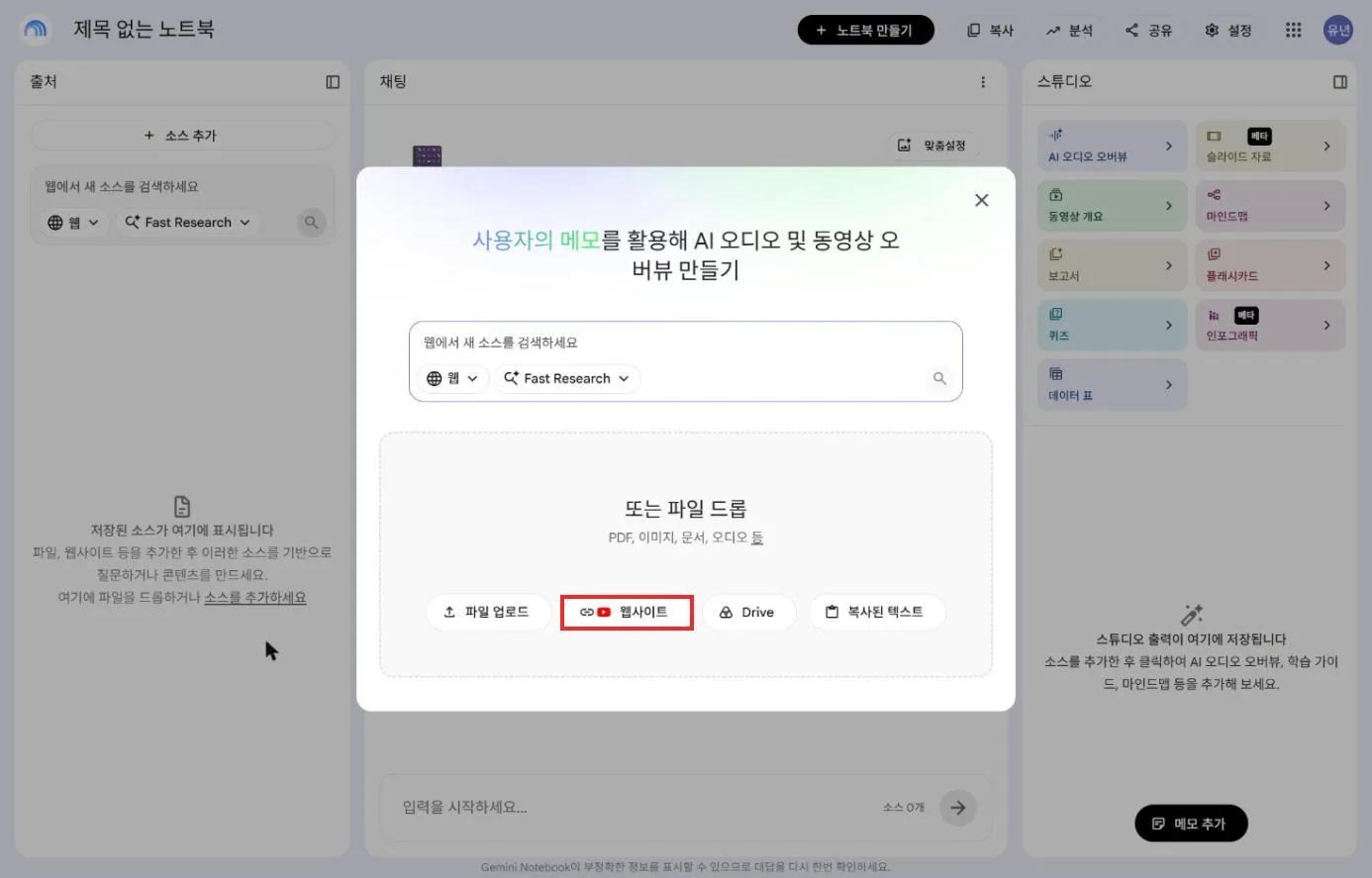
Task: Click 소스를 추가하세요 link
Action: click(255, 597)
